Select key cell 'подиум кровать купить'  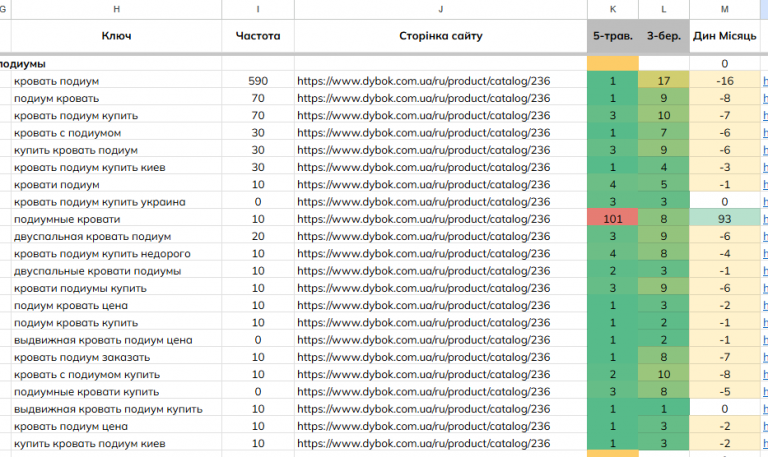[x=116, y=323]
